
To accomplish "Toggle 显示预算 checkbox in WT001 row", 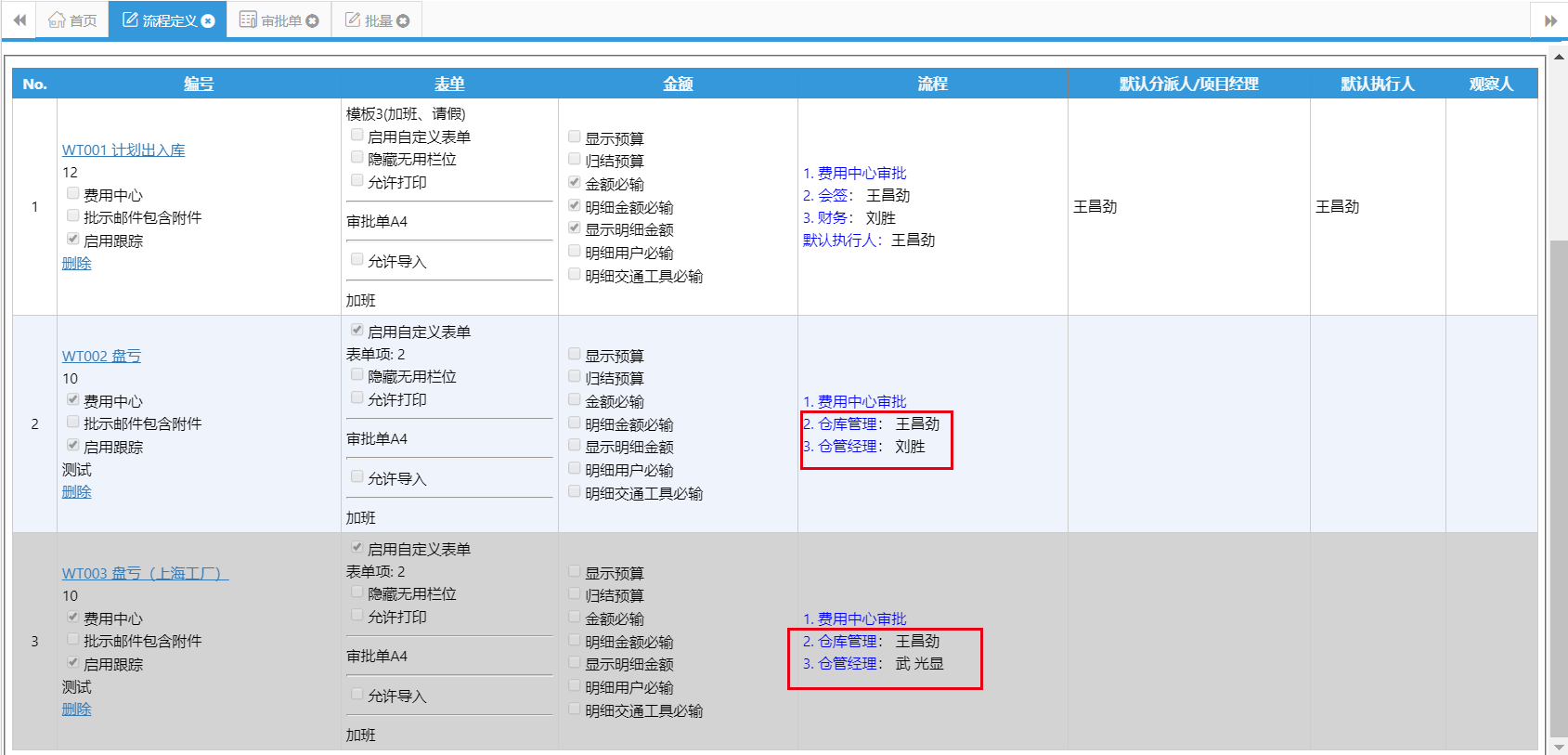I will [574, 137].
